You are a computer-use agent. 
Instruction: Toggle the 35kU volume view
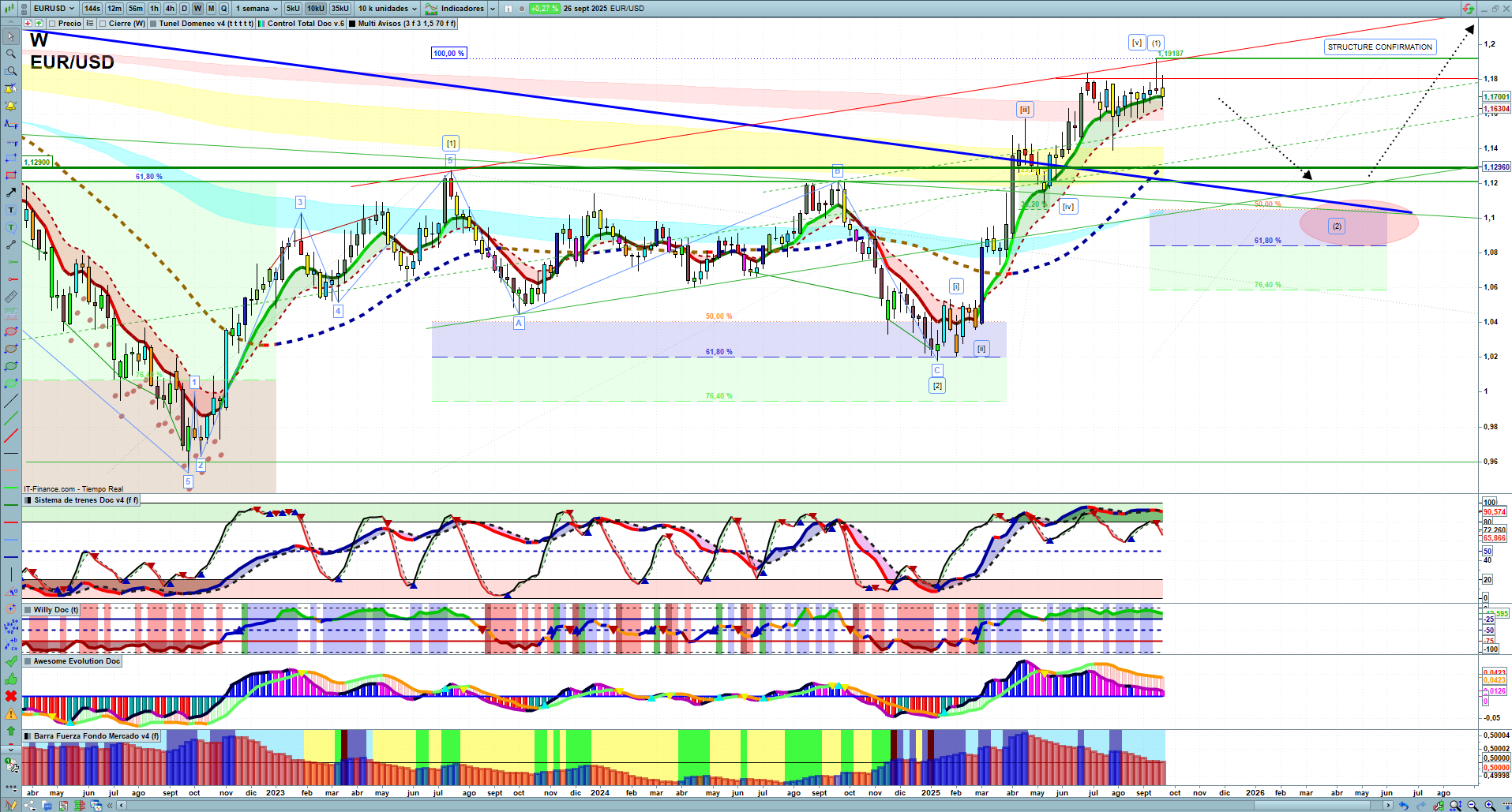(x=340, y=9)
